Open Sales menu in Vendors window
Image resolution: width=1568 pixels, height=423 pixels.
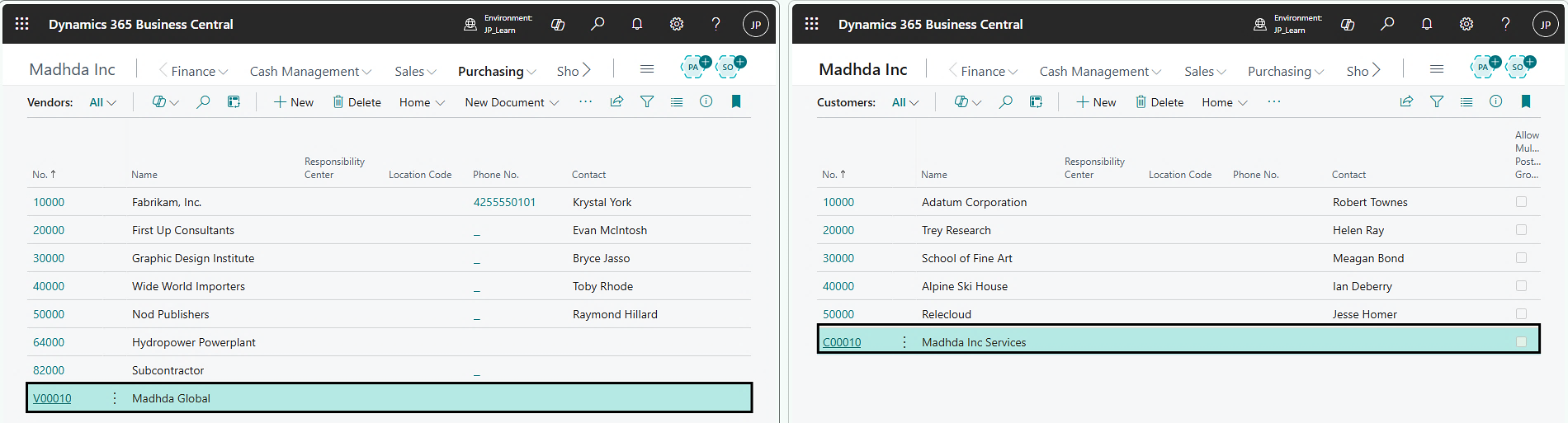coord(415,71)
